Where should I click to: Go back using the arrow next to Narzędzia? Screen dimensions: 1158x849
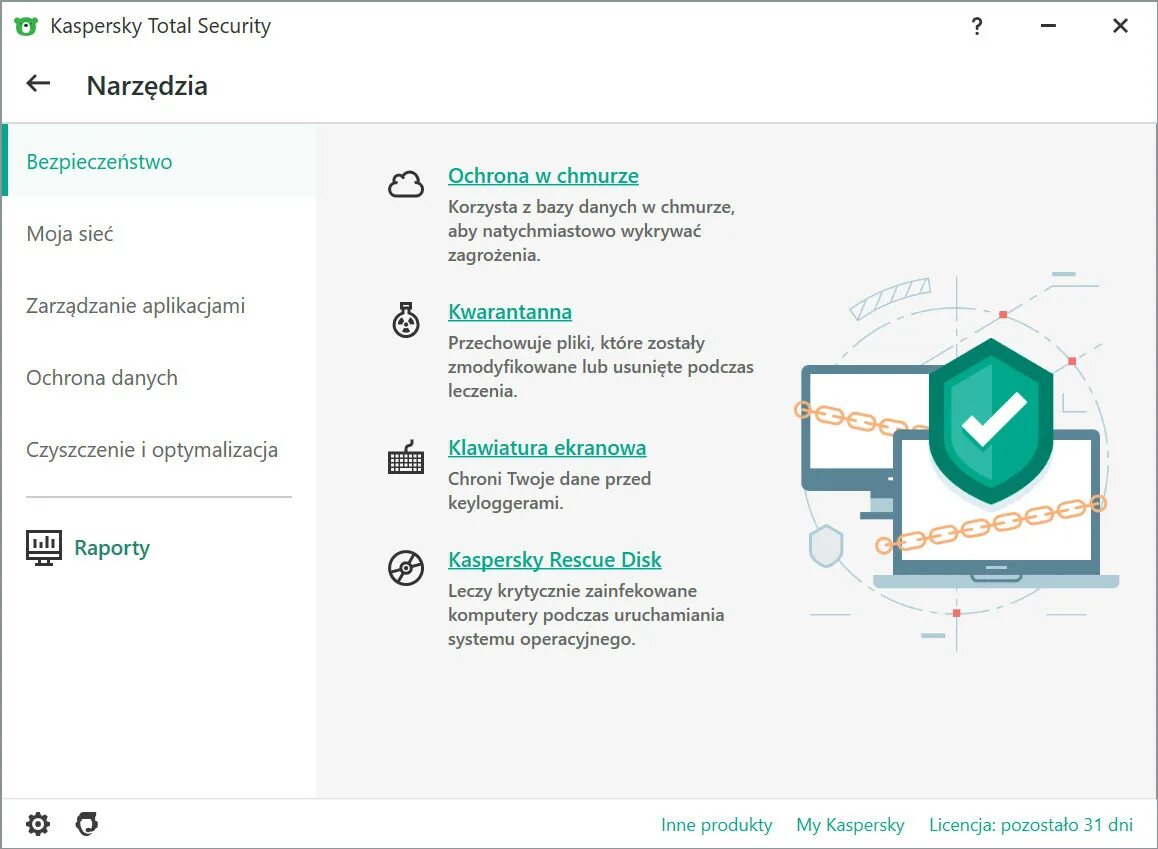[38, 83]
